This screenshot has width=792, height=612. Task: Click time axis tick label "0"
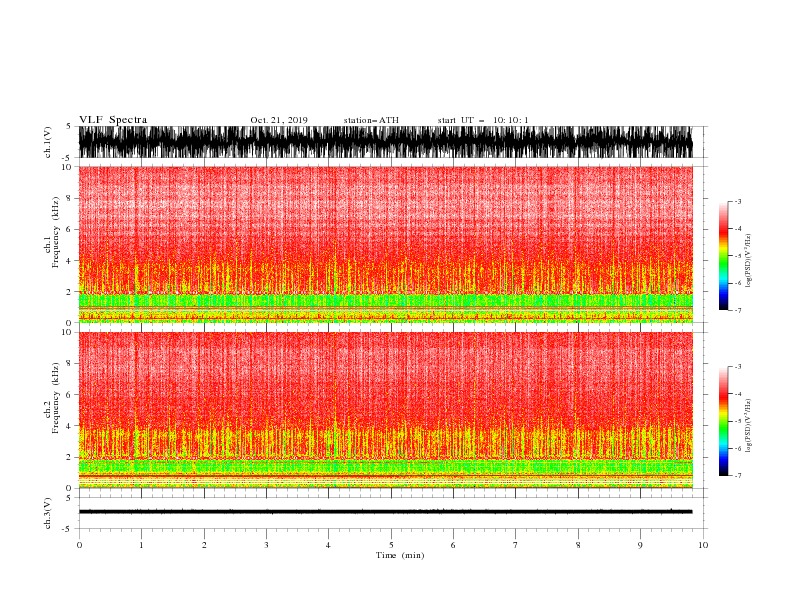[x=79, y=545]
